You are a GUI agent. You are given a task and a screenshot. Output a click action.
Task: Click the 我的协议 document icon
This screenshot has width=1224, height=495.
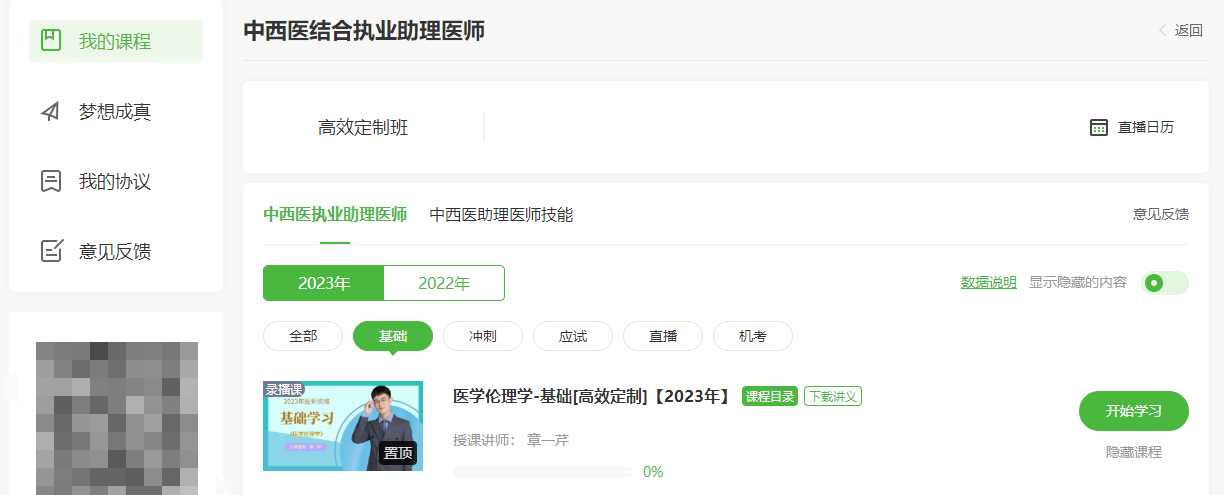pyautogui.click(x=51, y=181)
